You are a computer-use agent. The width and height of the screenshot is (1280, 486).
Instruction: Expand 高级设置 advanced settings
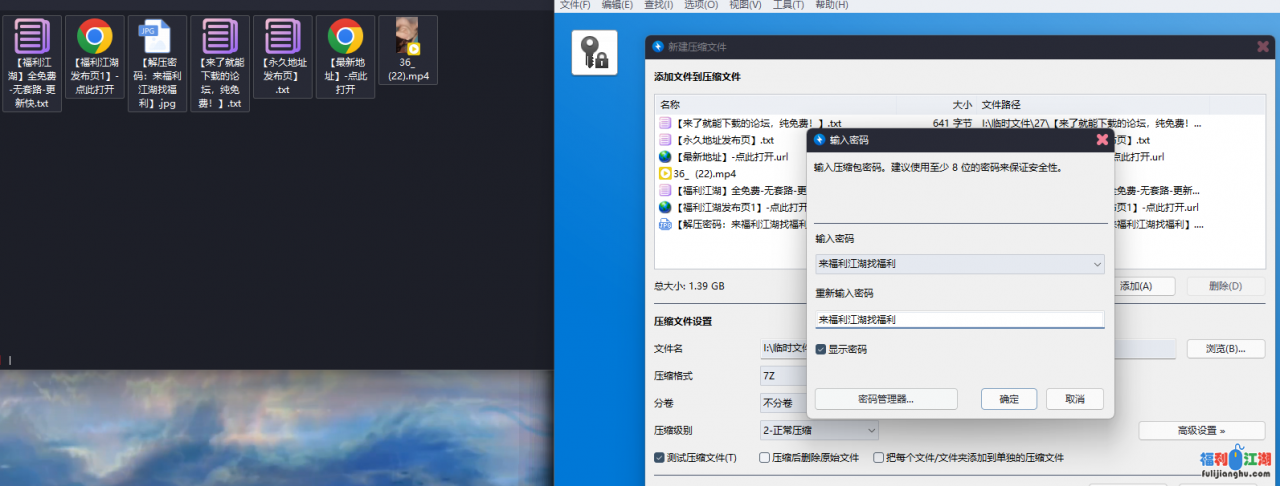click(1199, 430)
